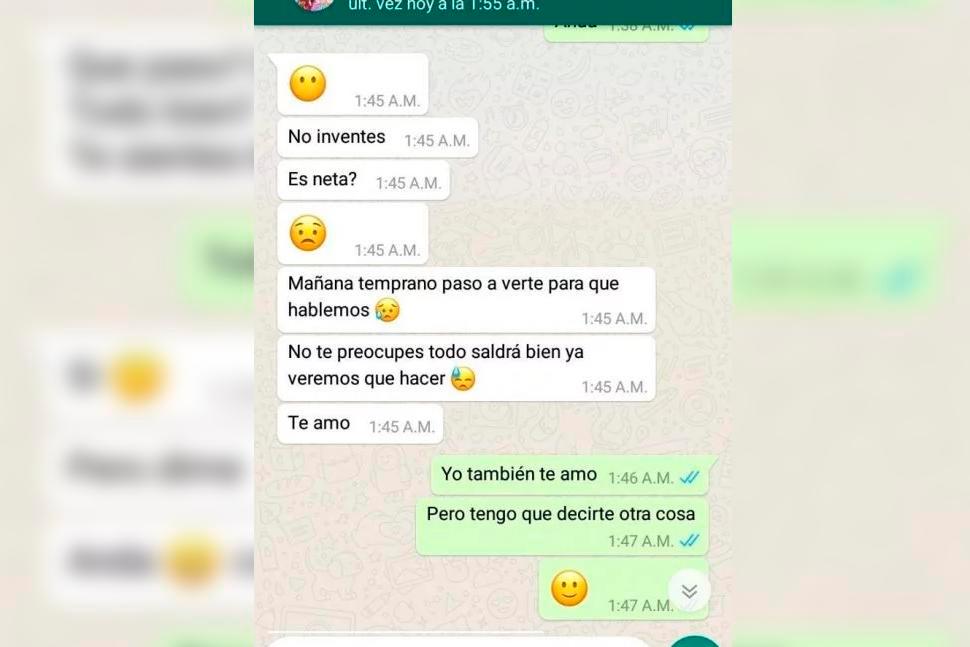Select the 'Mañana temprano paso a verte' message
The image size is (970, 647).
click(x=466, y=300)
